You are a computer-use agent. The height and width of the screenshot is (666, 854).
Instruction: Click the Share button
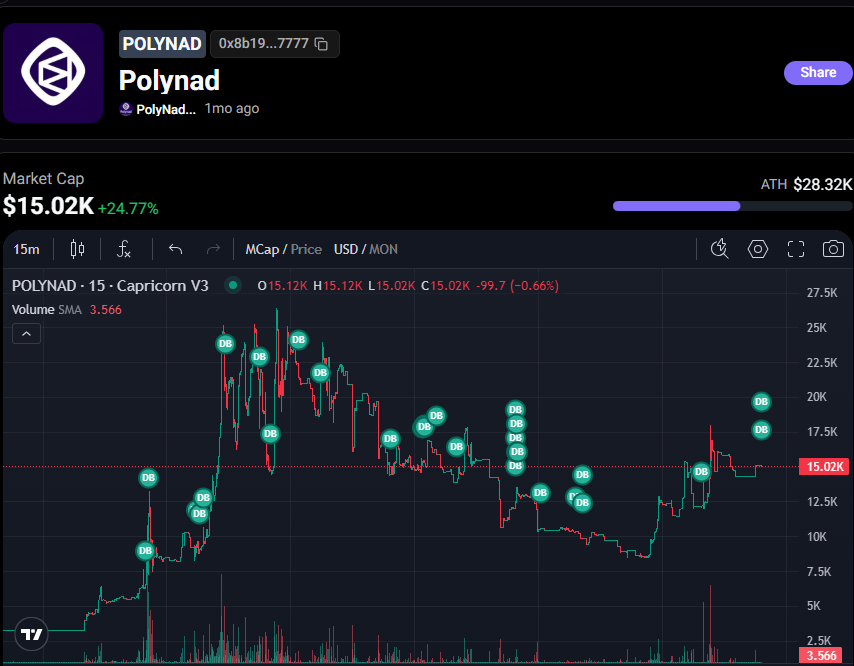tap(818, 72)
